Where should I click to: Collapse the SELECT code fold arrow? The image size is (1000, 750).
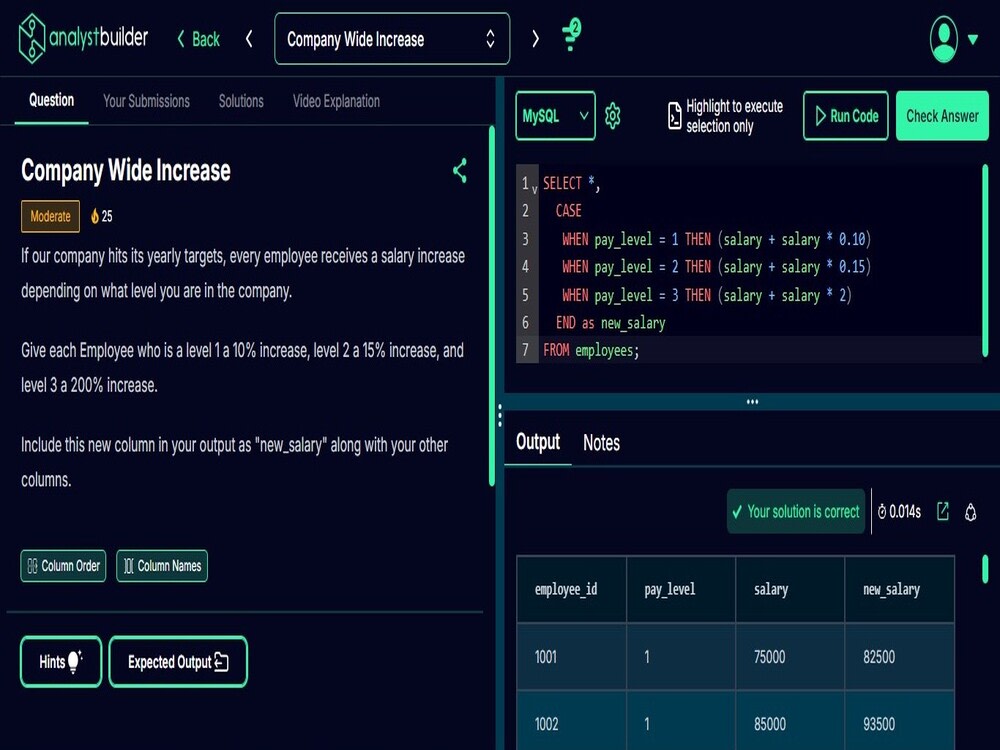[x=534, y=189]
